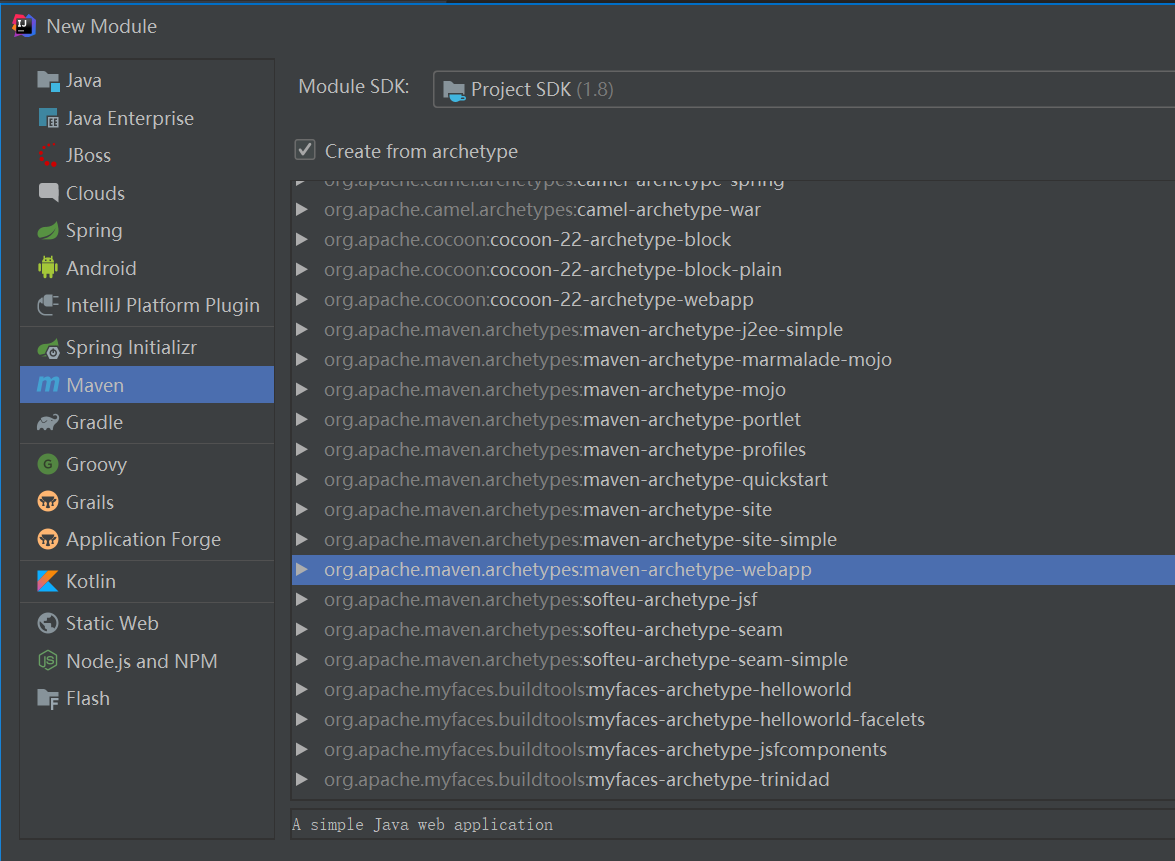The height and width of the screenshot is (861, 1175).
Task: Click the Maven m icon
Action: 48,384
